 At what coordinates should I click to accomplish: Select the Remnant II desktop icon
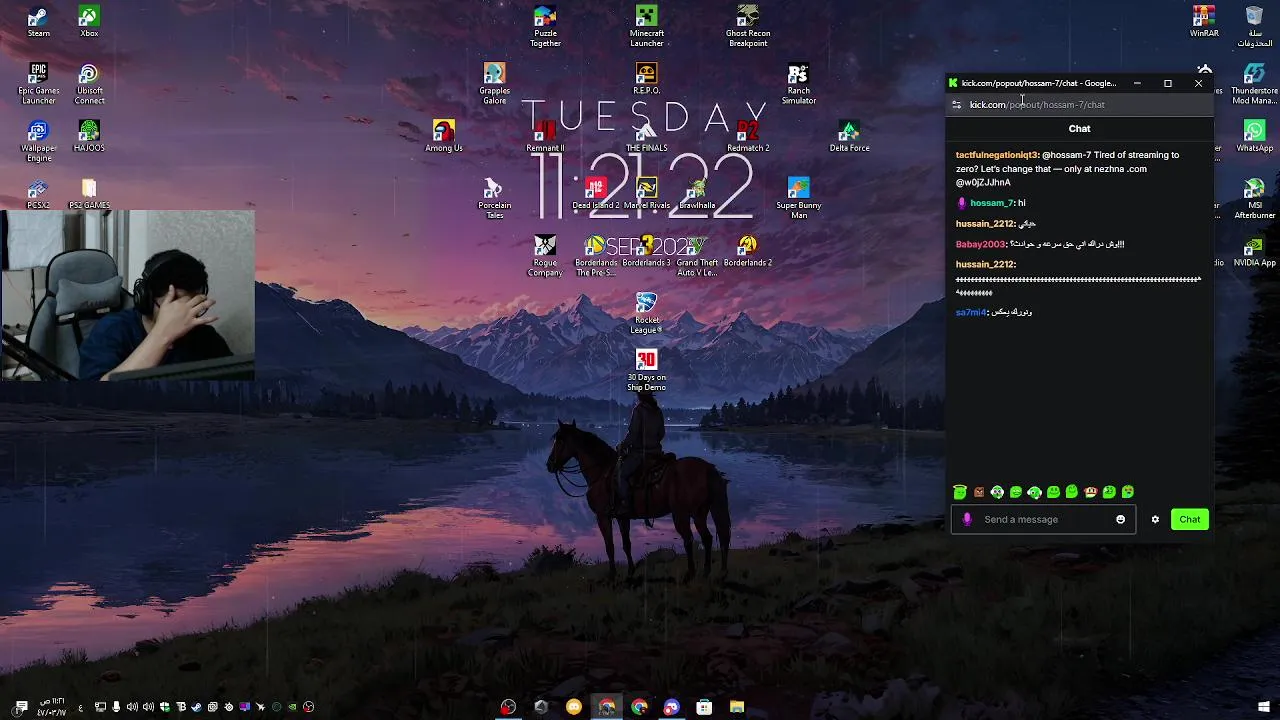coord(545,136)
